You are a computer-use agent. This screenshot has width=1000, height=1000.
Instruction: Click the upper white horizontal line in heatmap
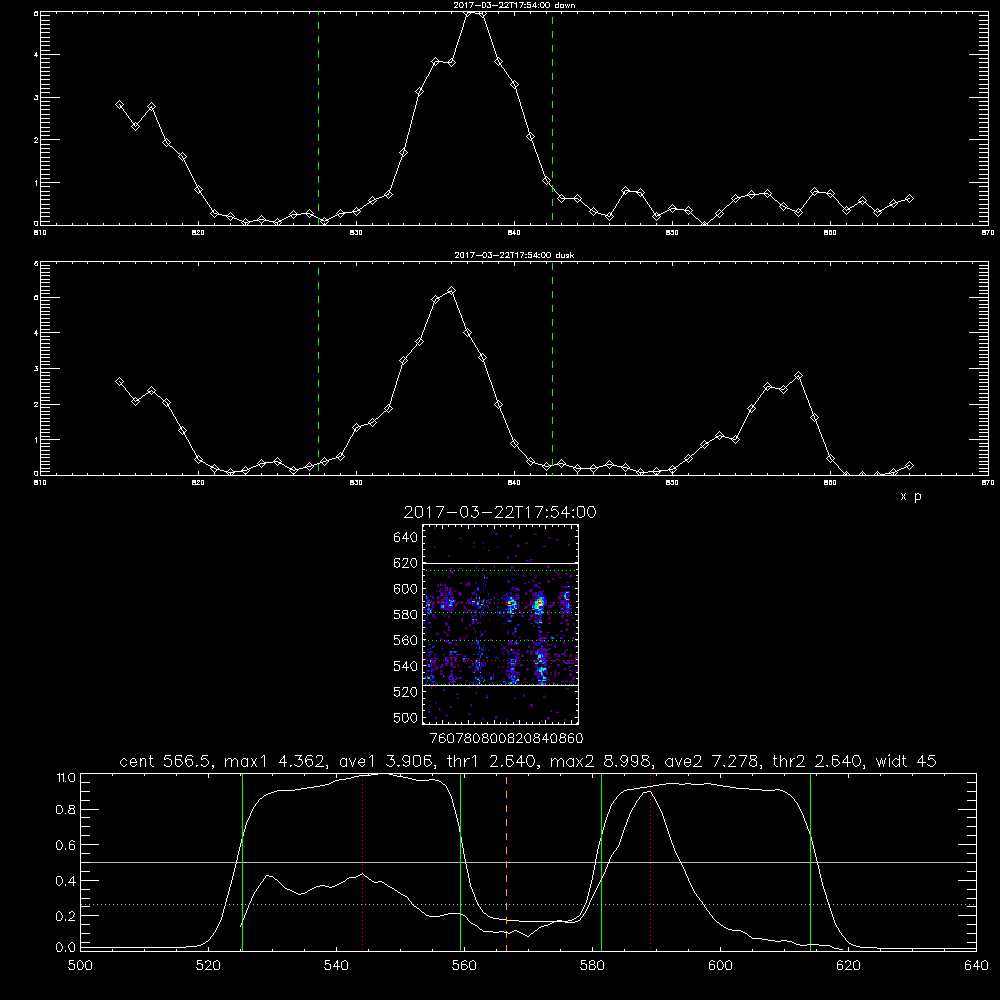click(501, 563)
